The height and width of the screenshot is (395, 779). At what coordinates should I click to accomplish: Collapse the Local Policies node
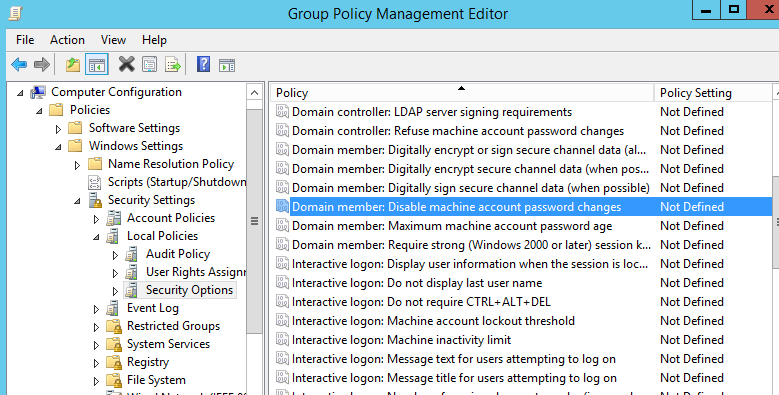[96, 237]
